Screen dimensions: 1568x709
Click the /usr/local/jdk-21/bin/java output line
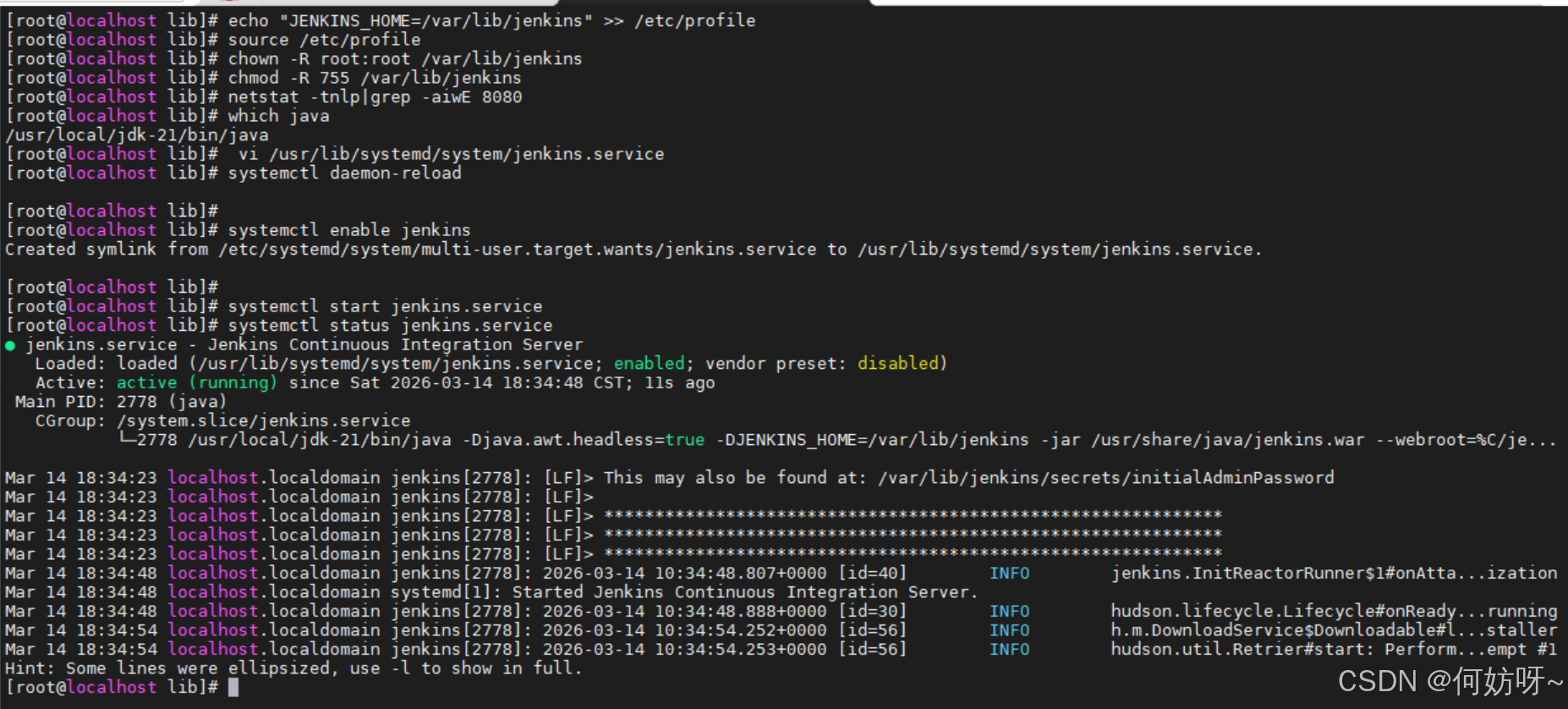coord(137,135)
